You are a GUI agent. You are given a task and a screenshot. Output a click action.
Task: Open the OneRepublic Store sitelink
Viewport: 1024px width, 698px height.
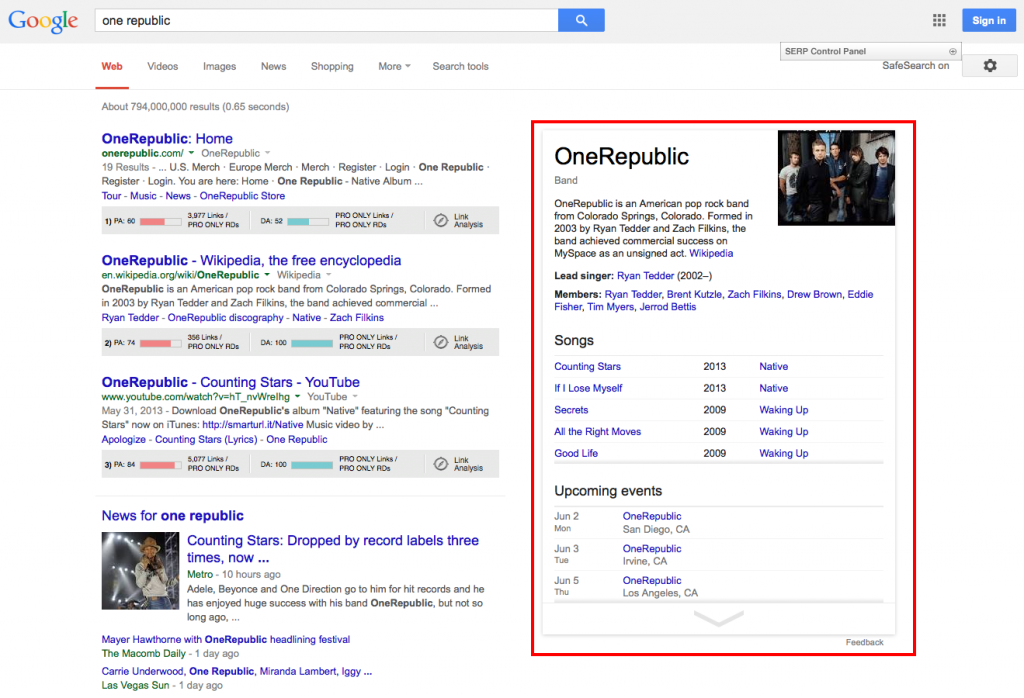242,196
